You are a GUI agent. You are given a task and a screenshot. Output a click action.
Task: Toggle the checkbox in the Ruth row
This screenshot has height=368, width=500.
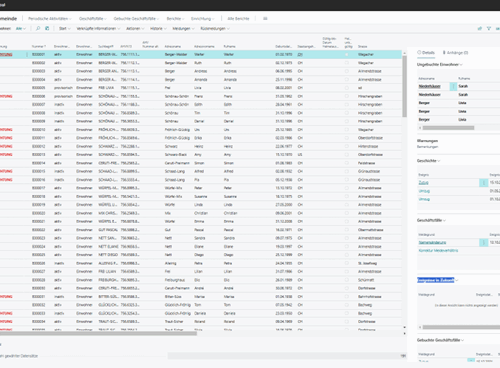coord(347,63)
